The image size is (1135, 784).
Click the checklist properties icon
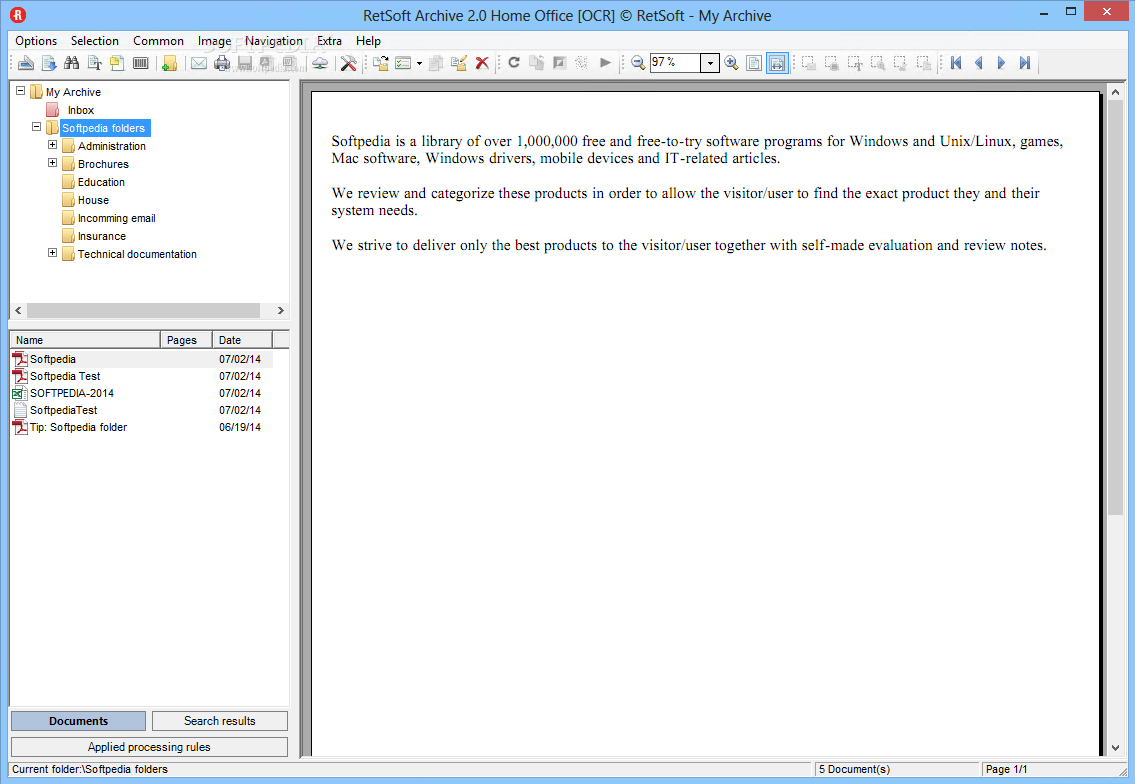pos(403,63)
